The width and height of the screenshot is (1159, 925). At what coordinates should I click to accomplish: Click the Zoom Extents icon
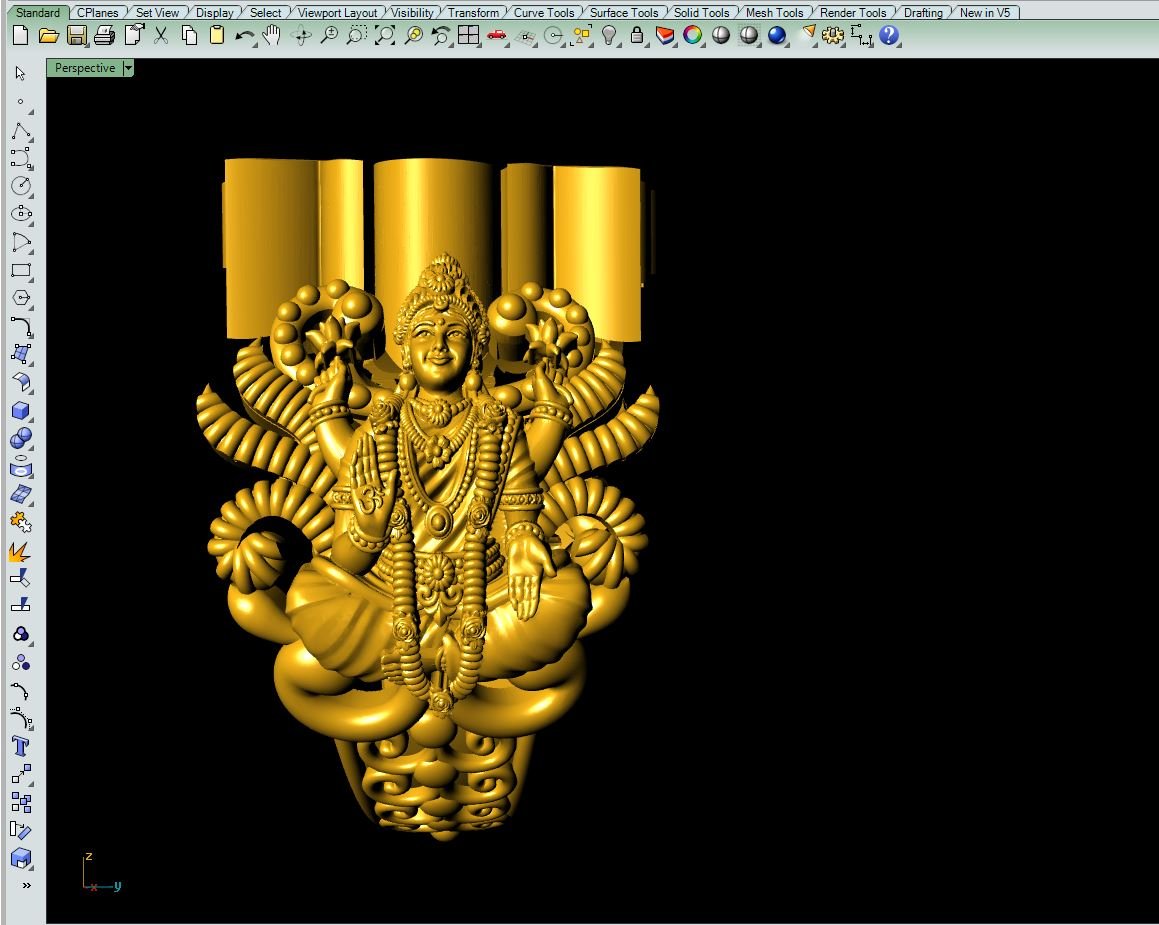(384, 36)
